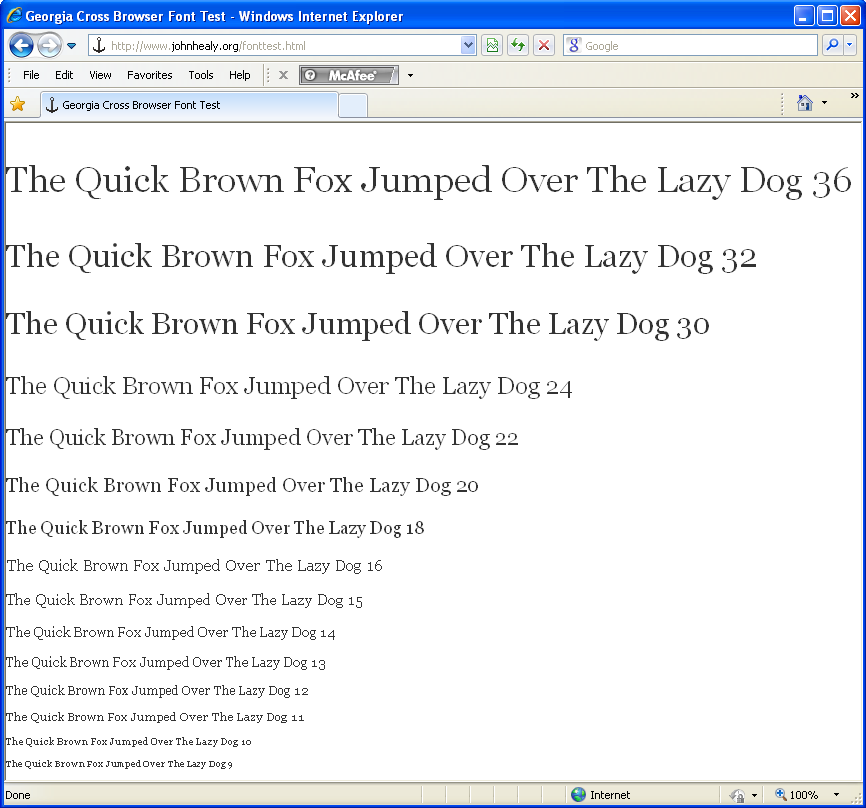The width and height of the screenshot is (866, 808).
Task: Click the anchor site icon in address bar
Action: 99,45
